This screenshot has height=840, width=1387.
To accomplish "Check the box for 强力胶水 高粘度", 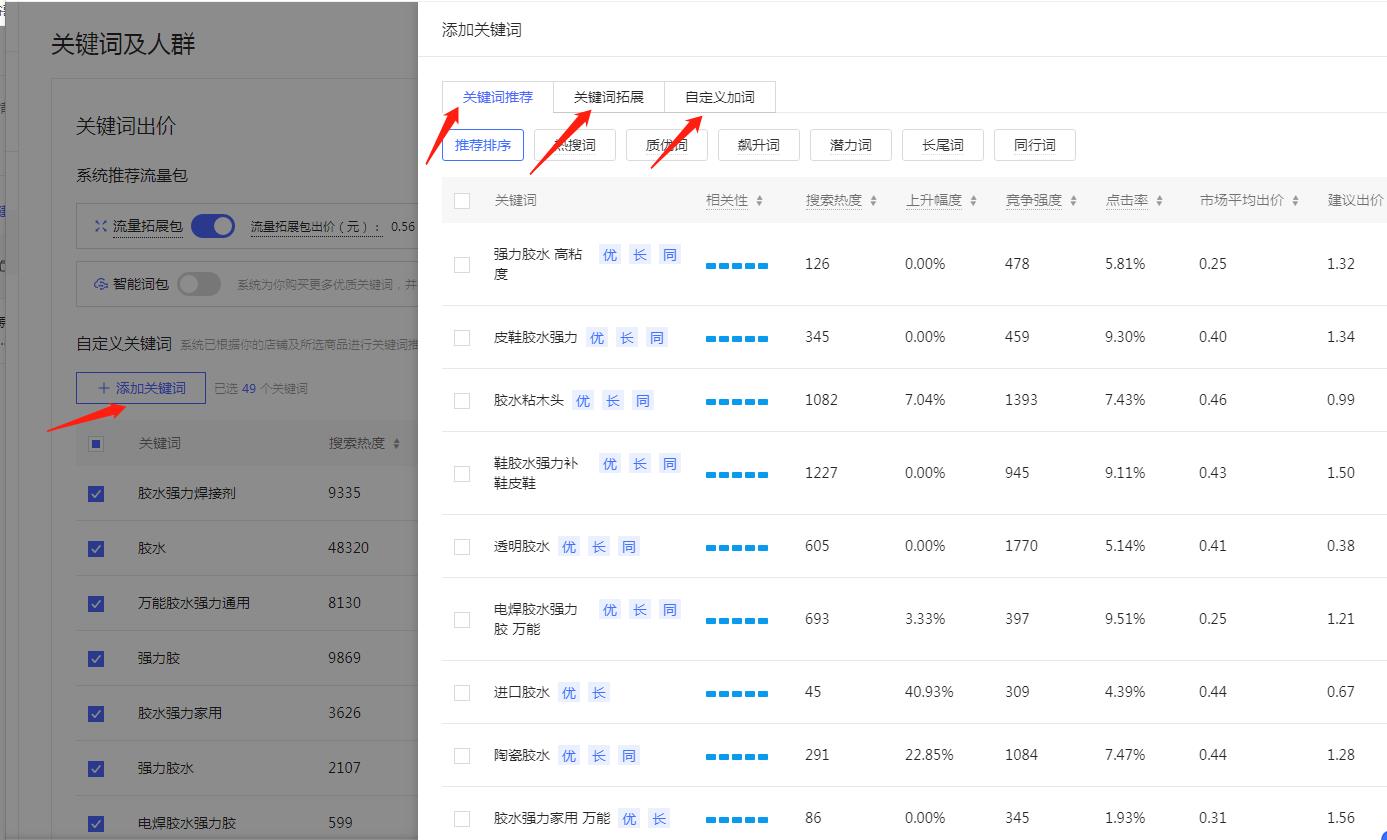I will pyautogui.click(x=462, y=265).
